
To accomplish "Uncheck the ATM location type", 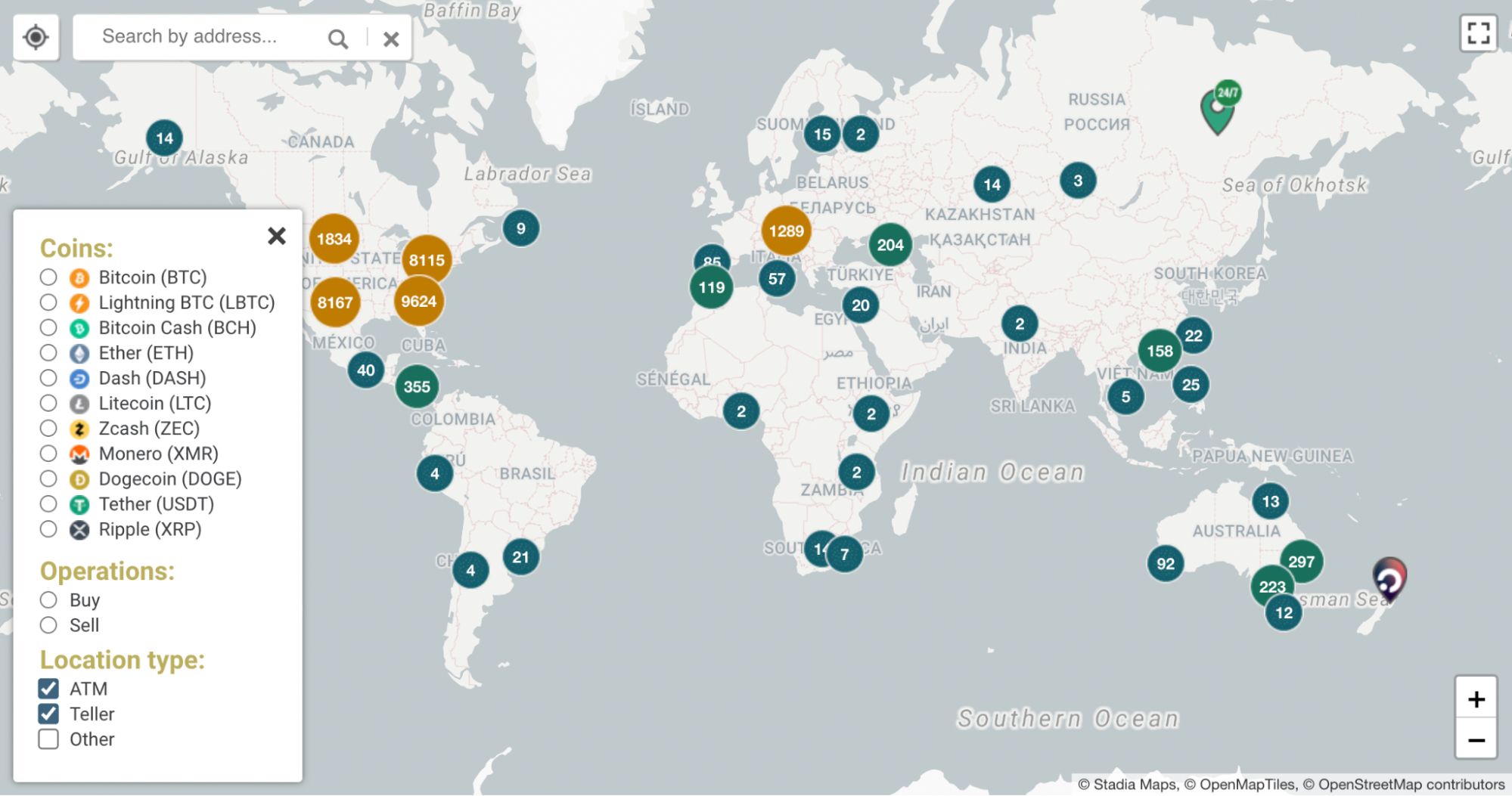I will click(48, 688).
